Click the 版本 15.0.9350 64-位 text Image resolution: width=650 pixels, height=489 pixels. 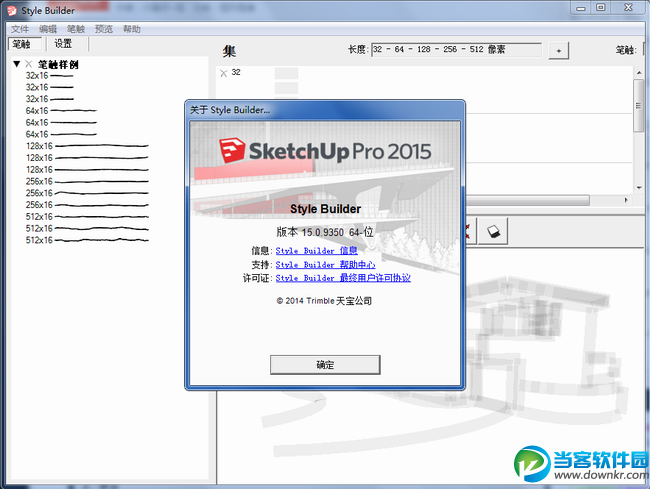[x=325, y=232]
